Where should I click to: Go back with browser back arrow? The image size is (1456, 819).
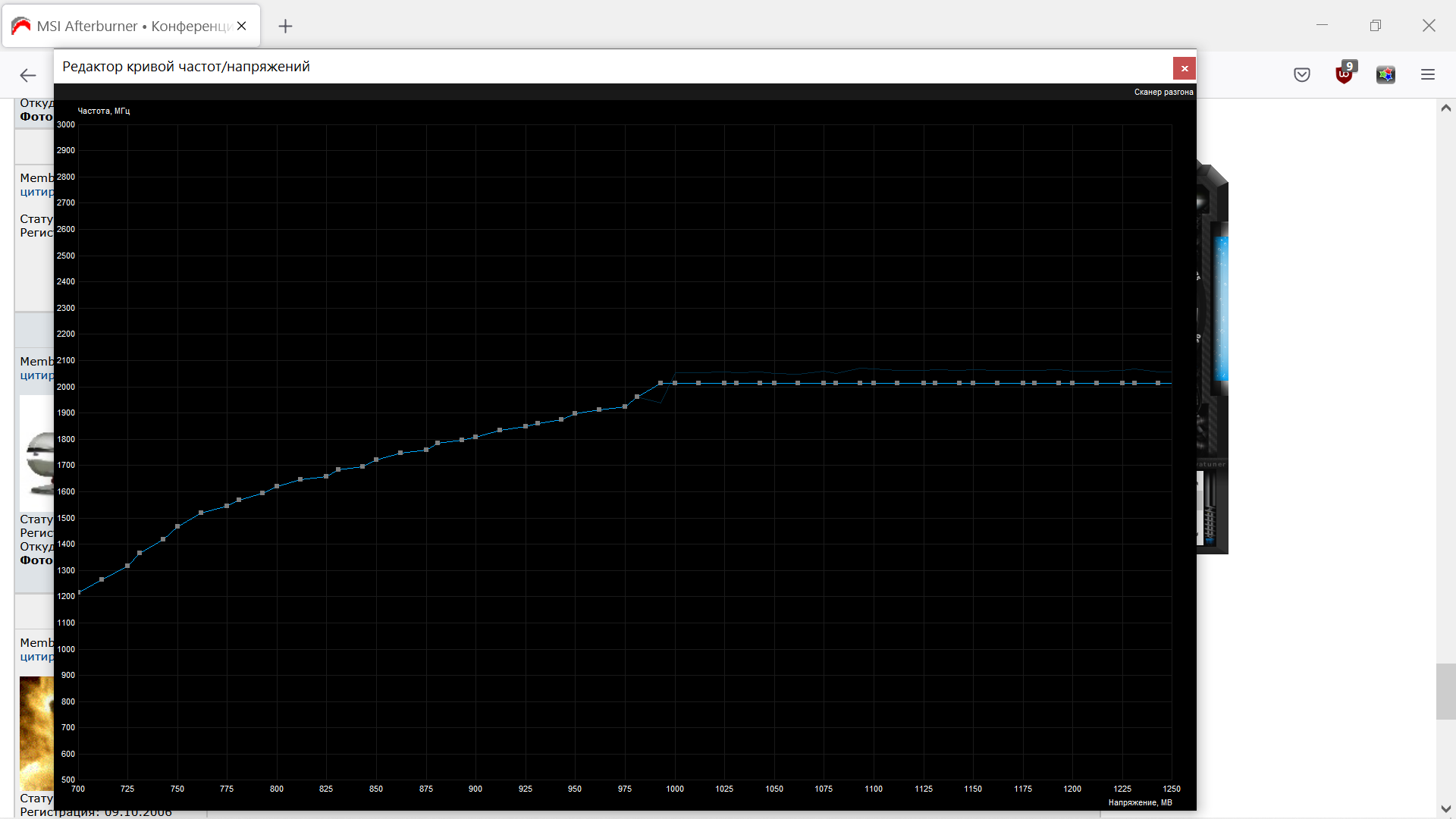[x=28, y=75]
